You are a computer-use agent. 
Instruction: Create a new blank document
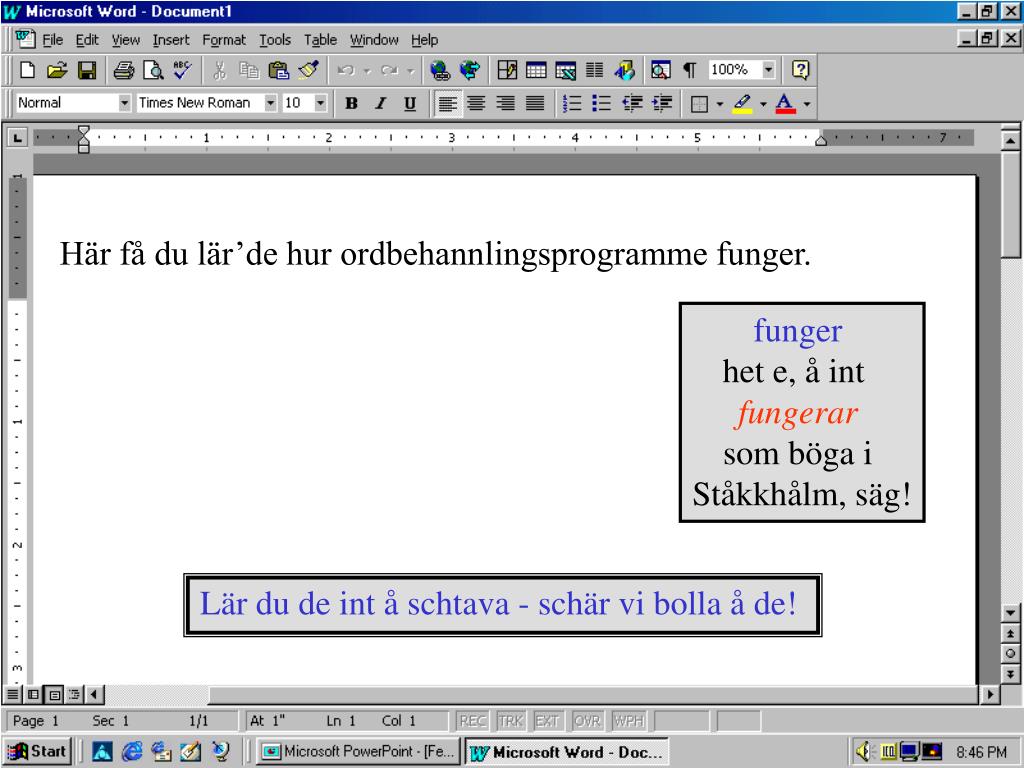27,69
